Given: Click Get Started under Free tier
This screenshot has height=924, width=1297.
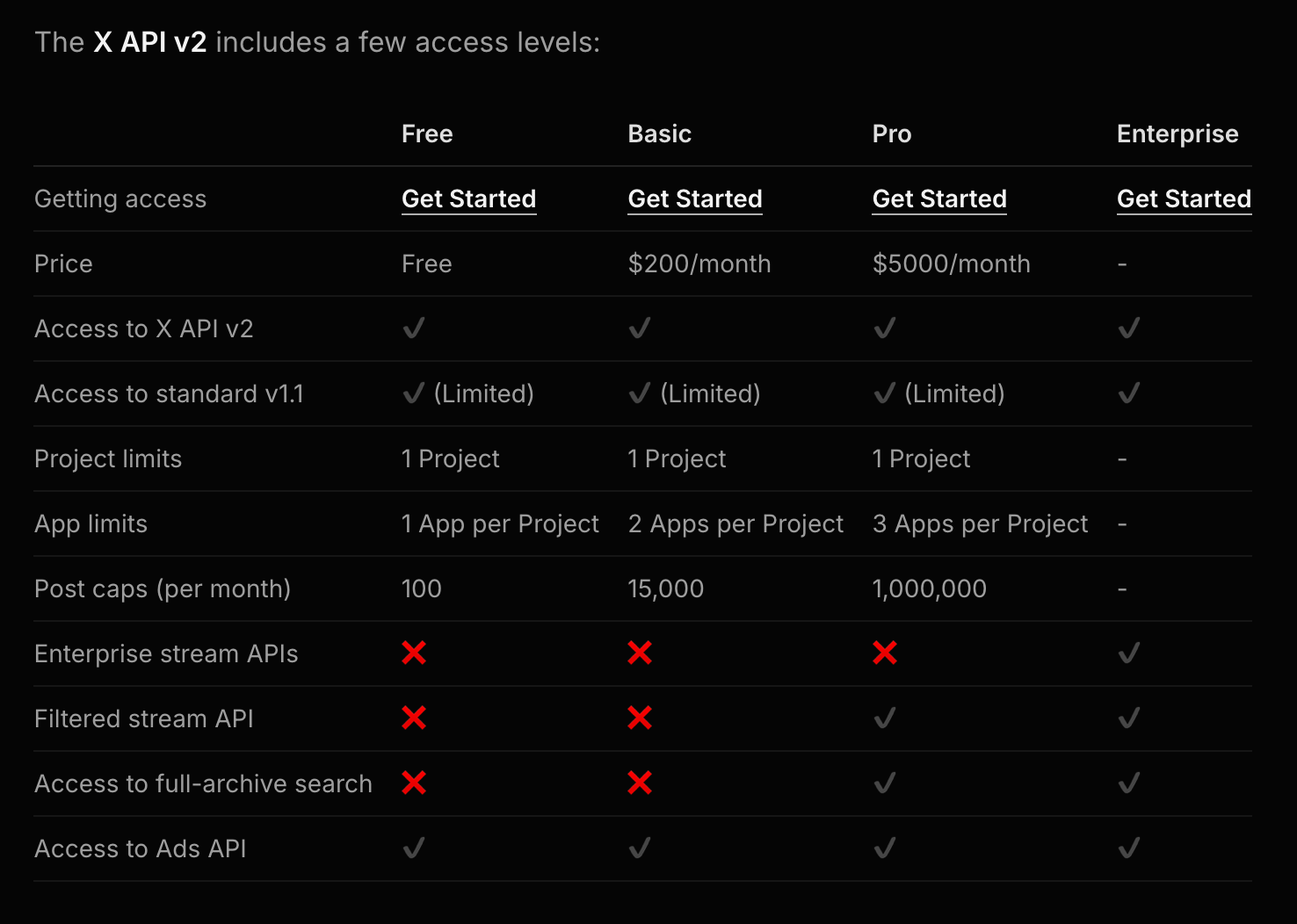Looking at the screenshot, I should [468, 199].
